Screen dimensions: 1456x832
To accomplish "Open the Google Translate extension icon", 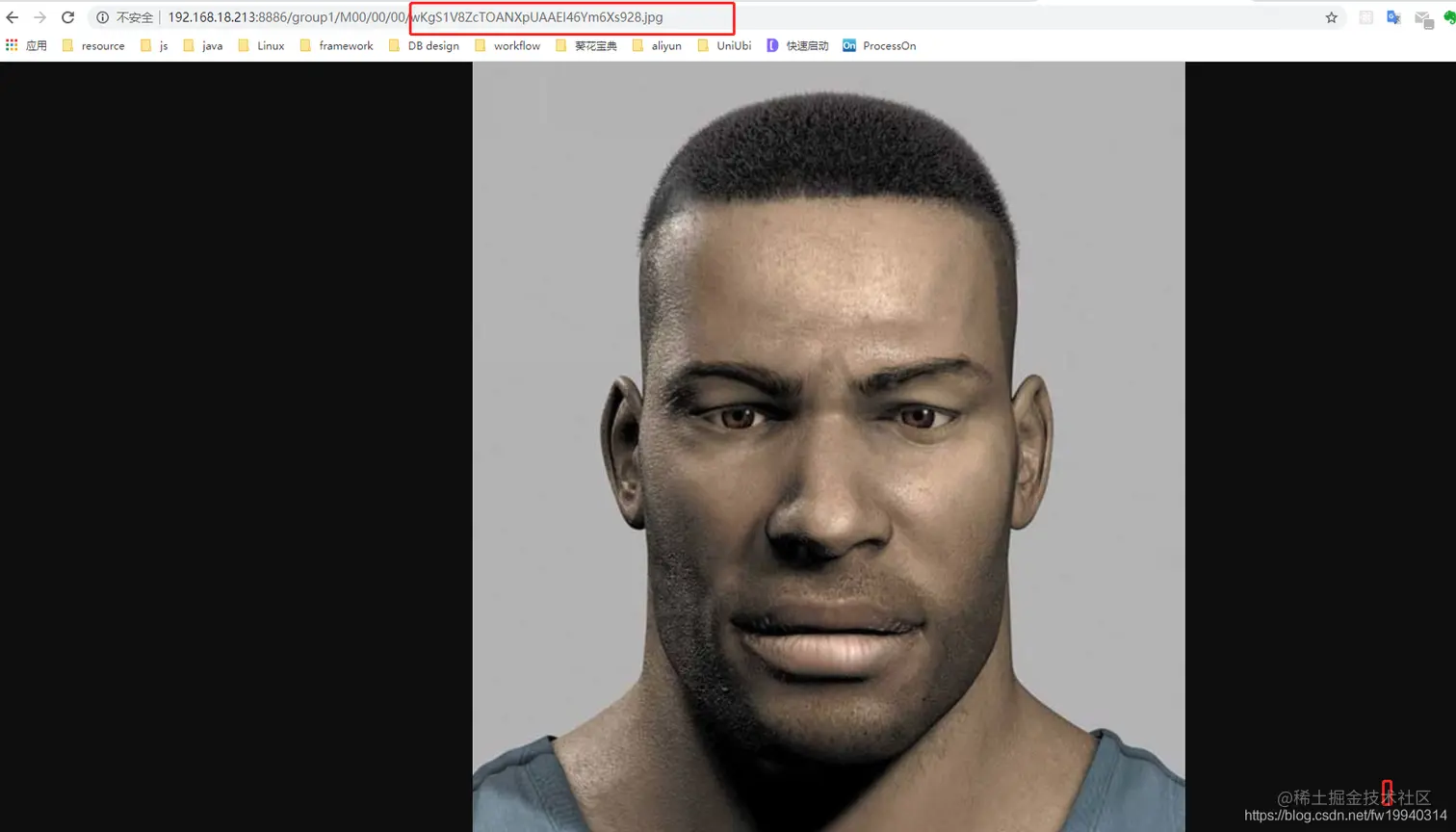I will tap(1393, 17).
